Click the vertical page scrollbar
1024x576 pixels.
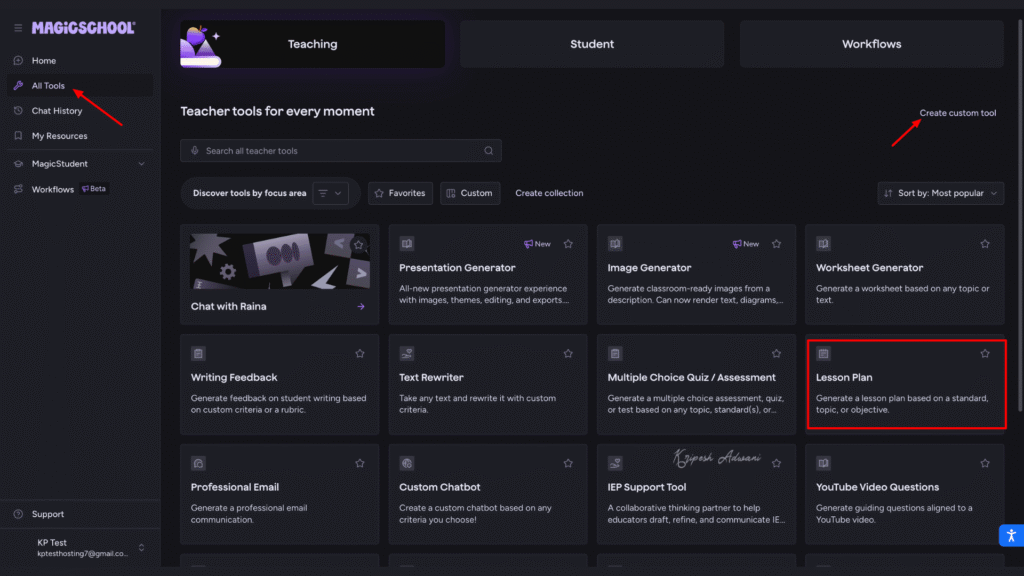[x=1020, y=216]
